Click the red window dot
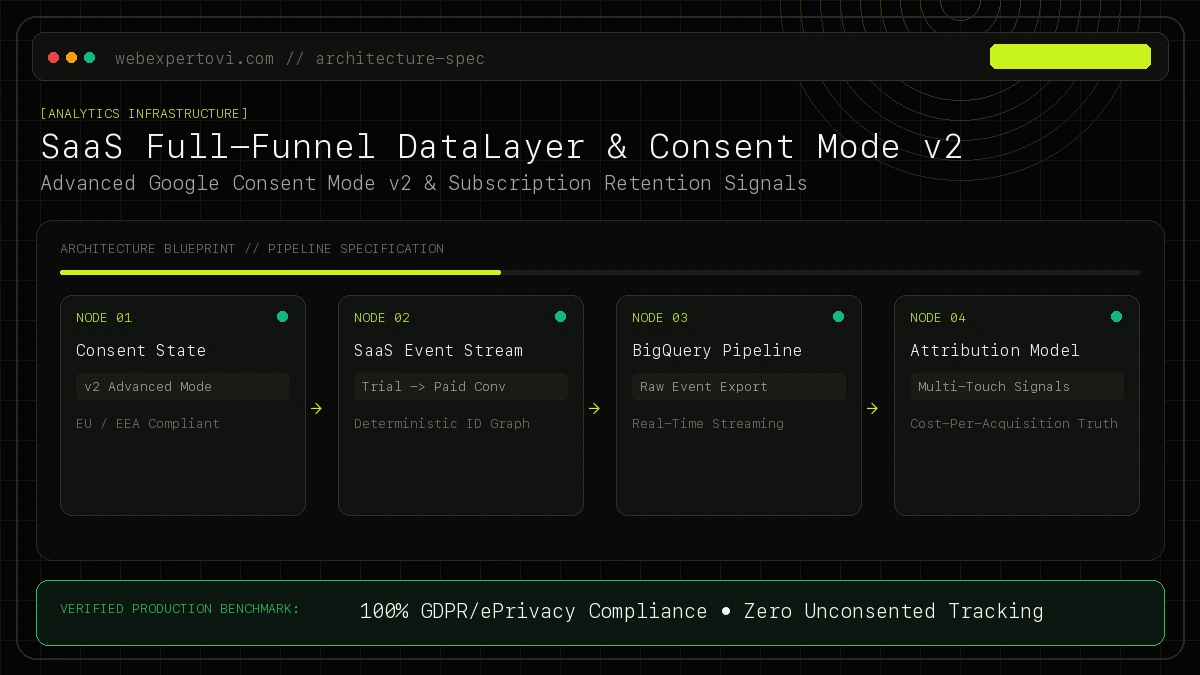1200x675 pixels. coord(54,58)
